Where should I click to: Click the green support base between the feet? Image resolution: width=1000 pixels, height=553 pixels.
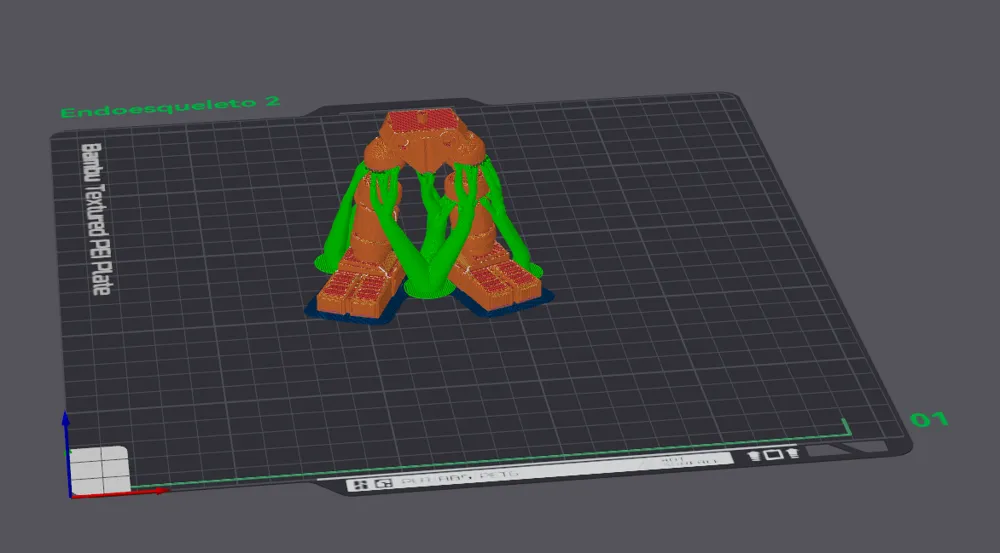pyautogui.click(x=428, y=289)
